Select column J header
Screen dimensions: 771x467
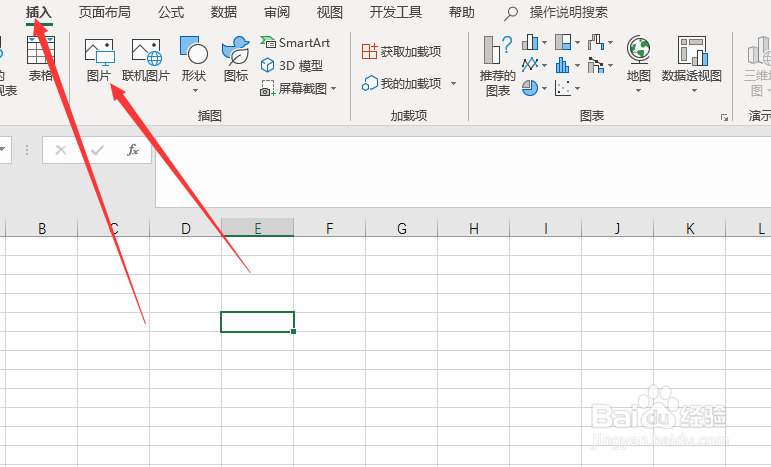[618, 228]
